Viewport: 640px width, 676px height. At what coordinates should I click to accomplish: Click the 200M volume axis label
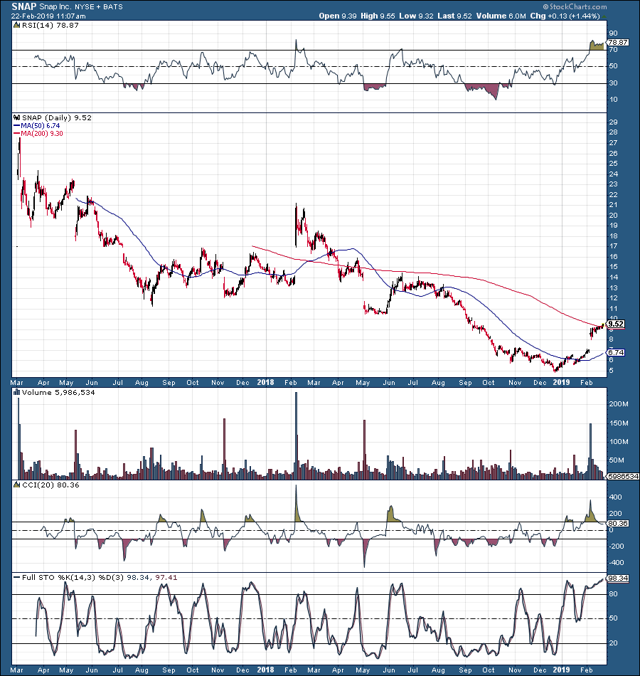click(x=618, y=404)
